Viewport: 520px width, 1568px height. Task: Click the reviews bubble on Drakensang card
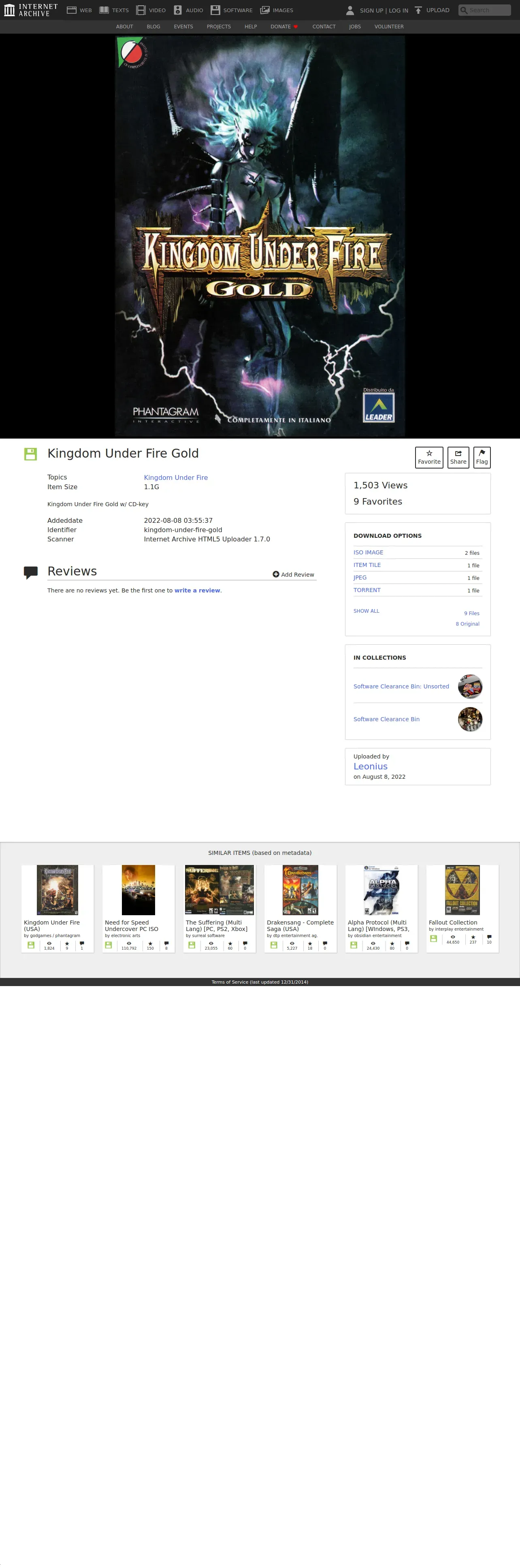coord(324,943)
